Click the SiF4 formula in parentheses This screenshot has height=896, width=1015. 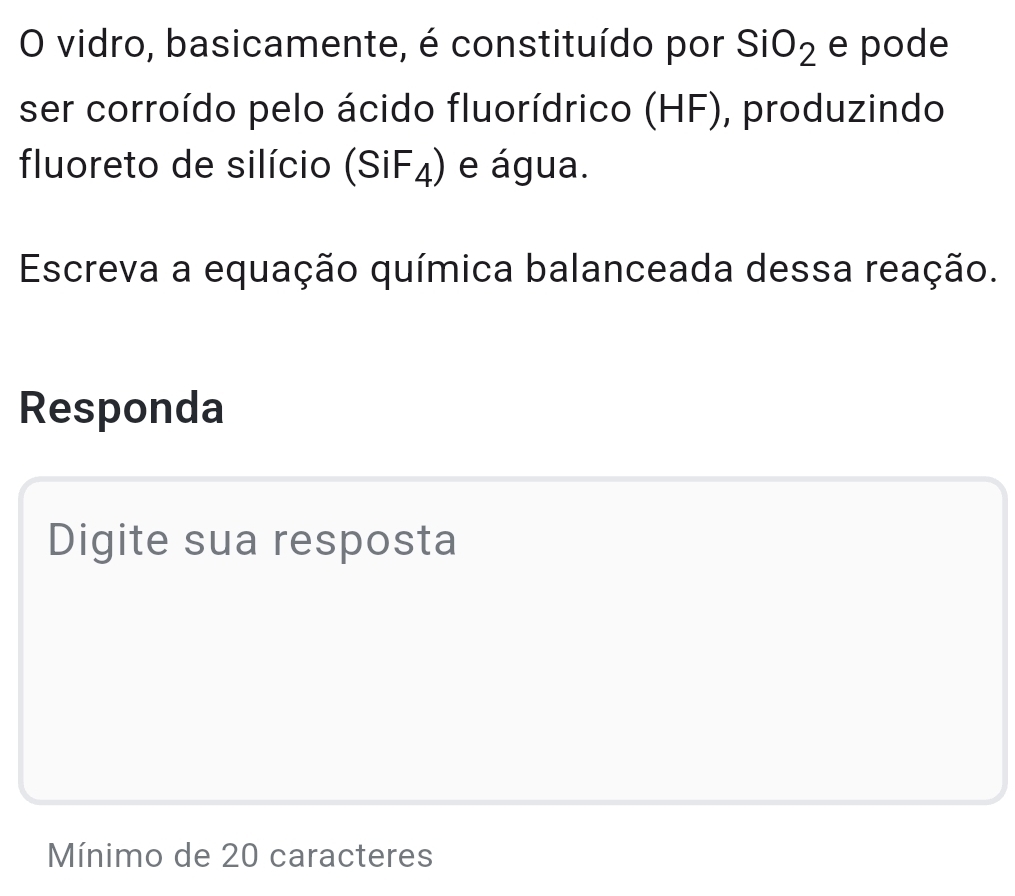[396, 166]
